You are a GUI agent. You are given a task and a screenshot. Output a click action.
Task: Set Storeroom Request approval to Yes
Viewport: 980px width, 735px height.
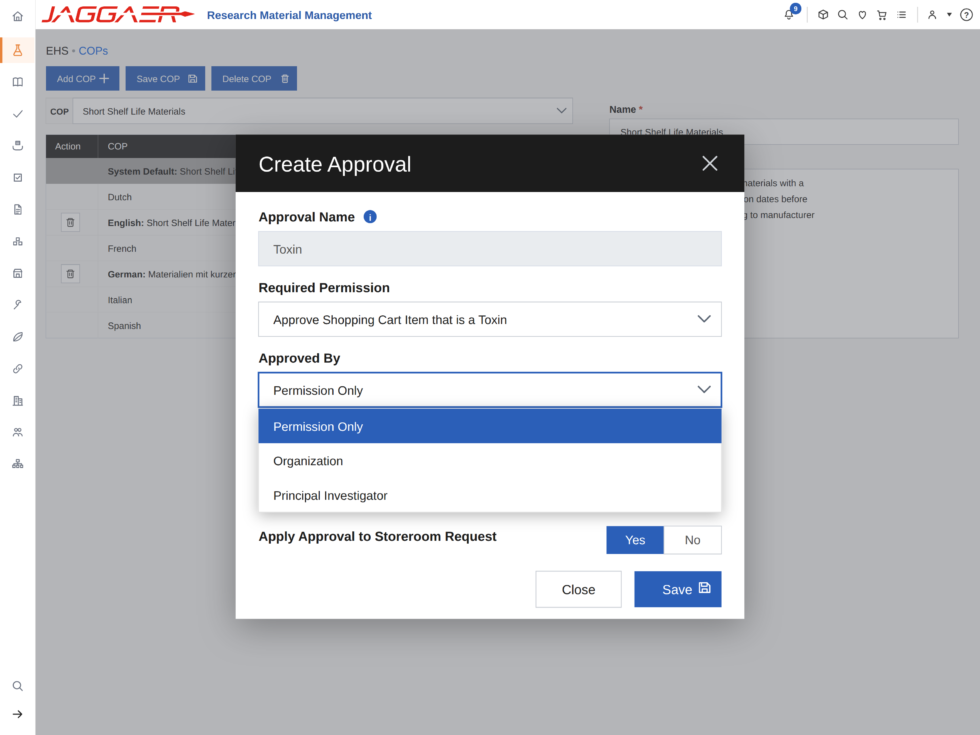[x=635, y=540]
